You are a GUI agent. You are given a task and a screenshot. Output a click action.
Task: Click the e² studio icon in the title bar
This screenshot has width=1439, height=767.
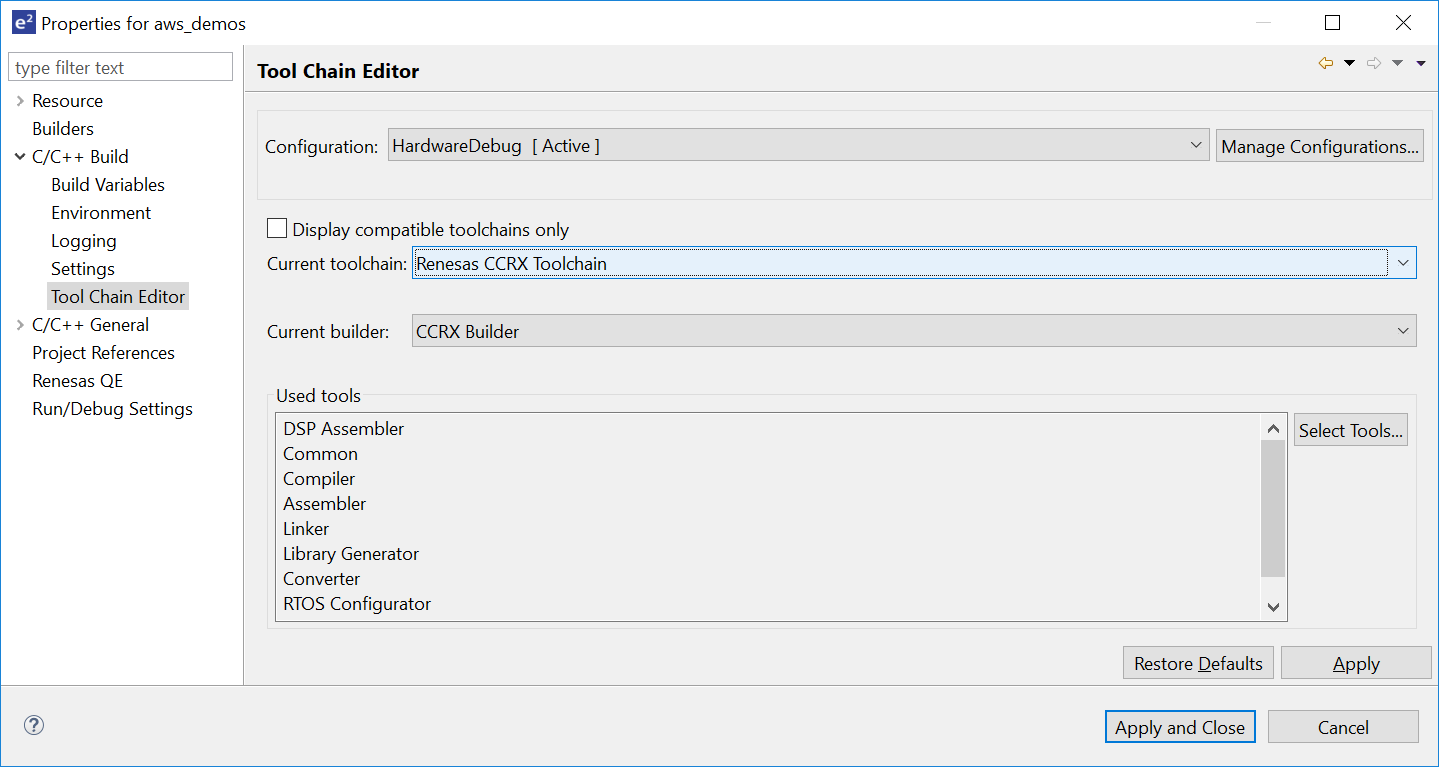point(23,22)
